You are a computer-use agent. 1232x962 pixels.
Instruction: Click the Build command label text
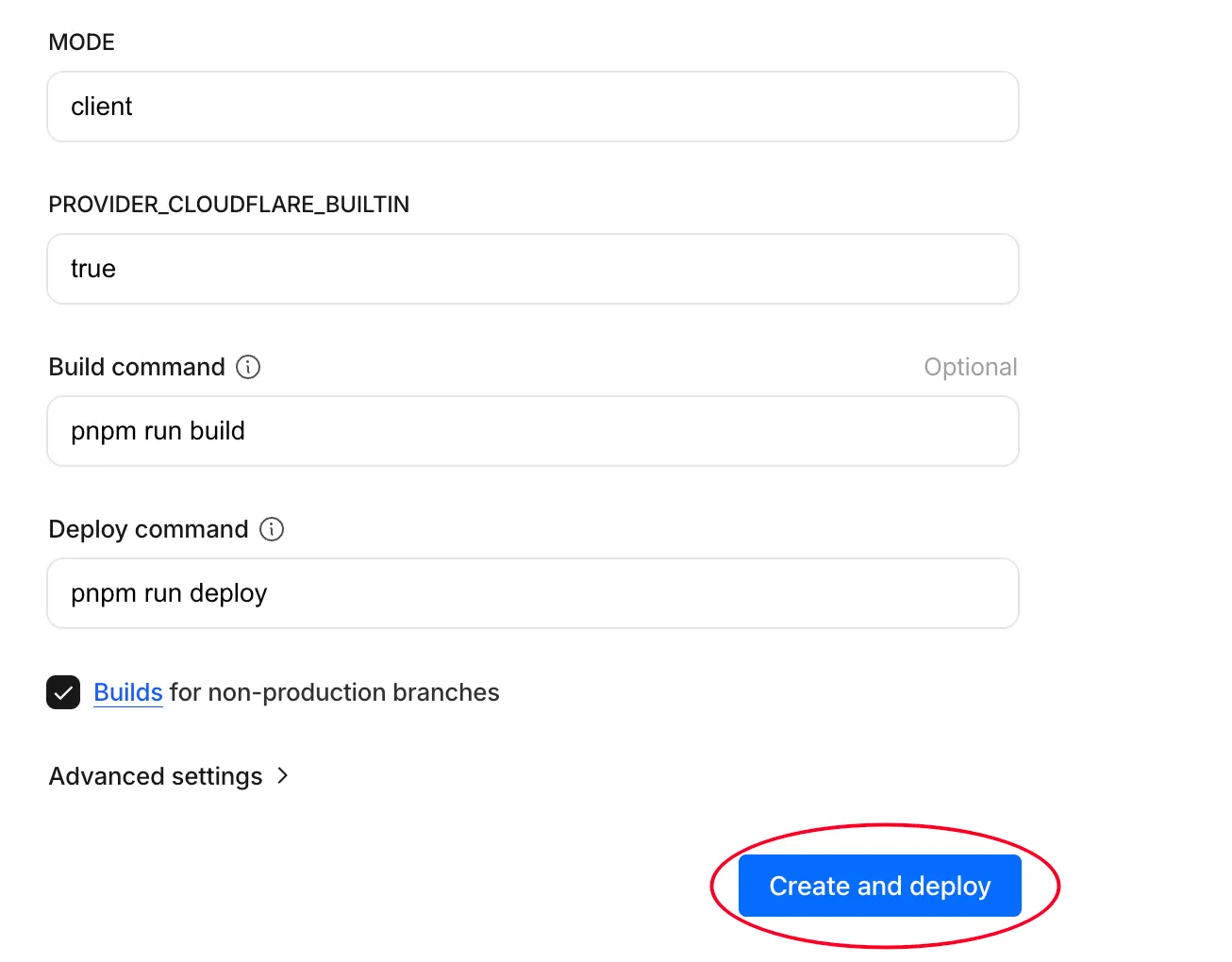coord(137,367)
